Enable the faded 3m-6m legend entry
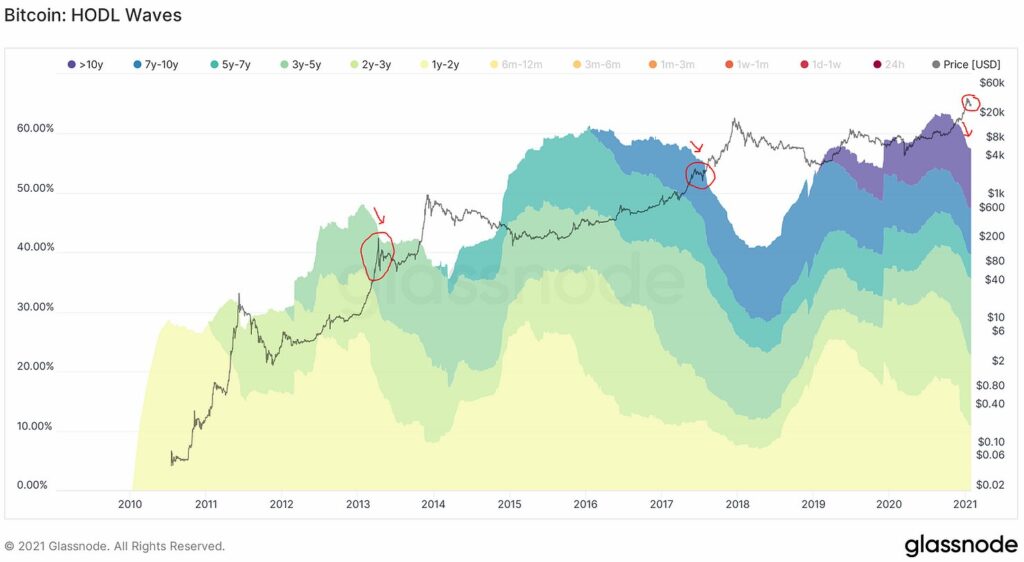 click(x=597, y=65)
